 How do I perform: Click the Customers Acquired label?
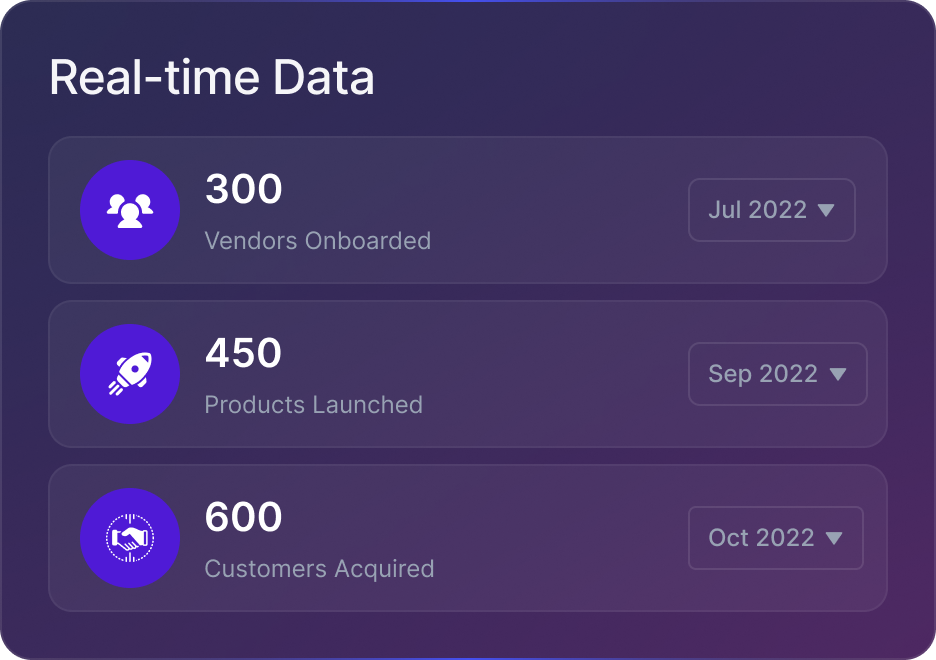tap(320, 569)
